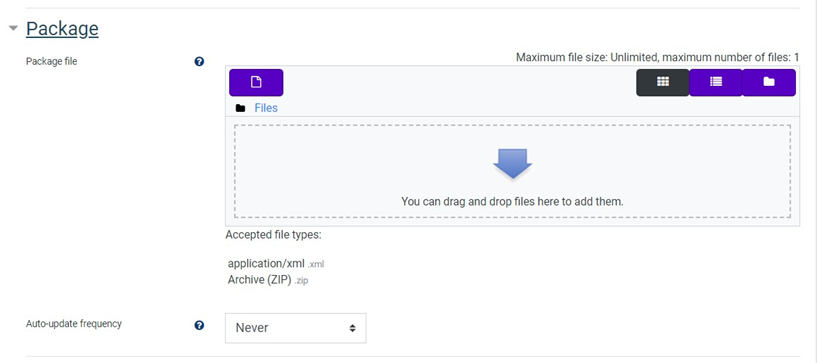Click the blue download arrow in drop zone
Screen dimensions: 817x363
(512, 164)
